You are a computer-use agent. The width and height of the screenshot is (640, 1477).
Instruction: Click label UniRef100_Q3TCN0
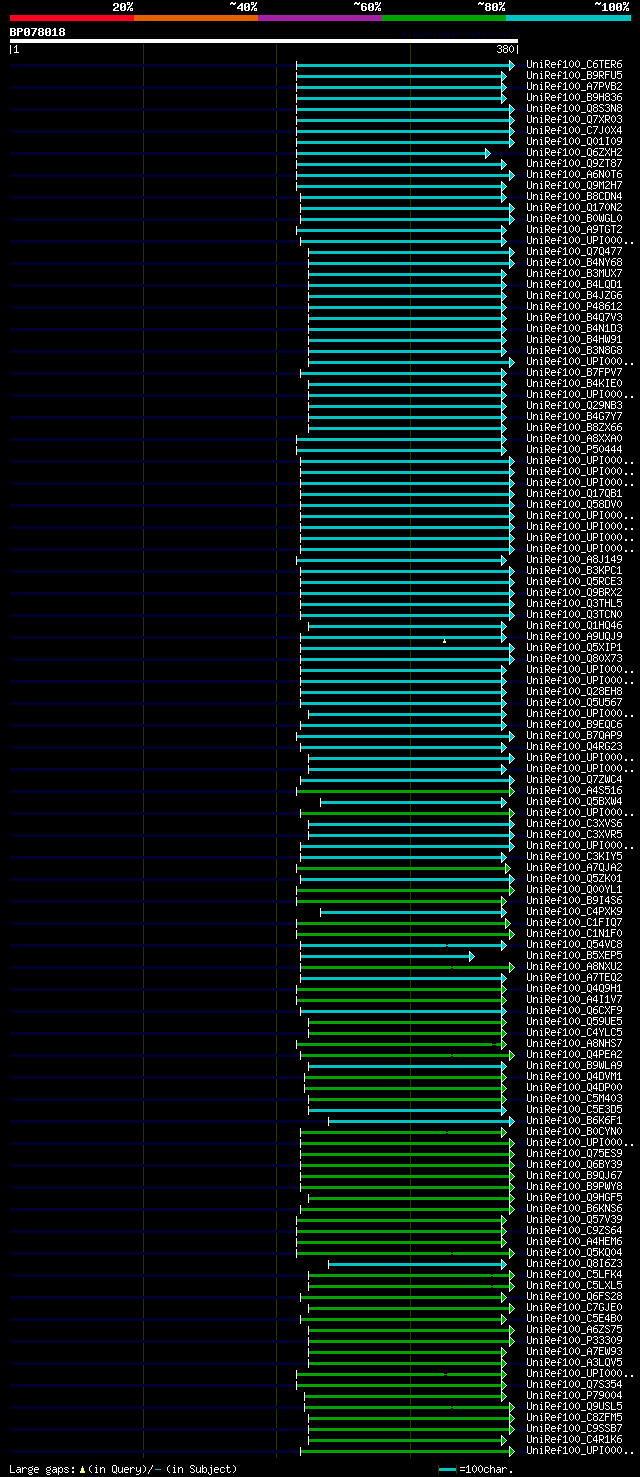tap(574, 615)
